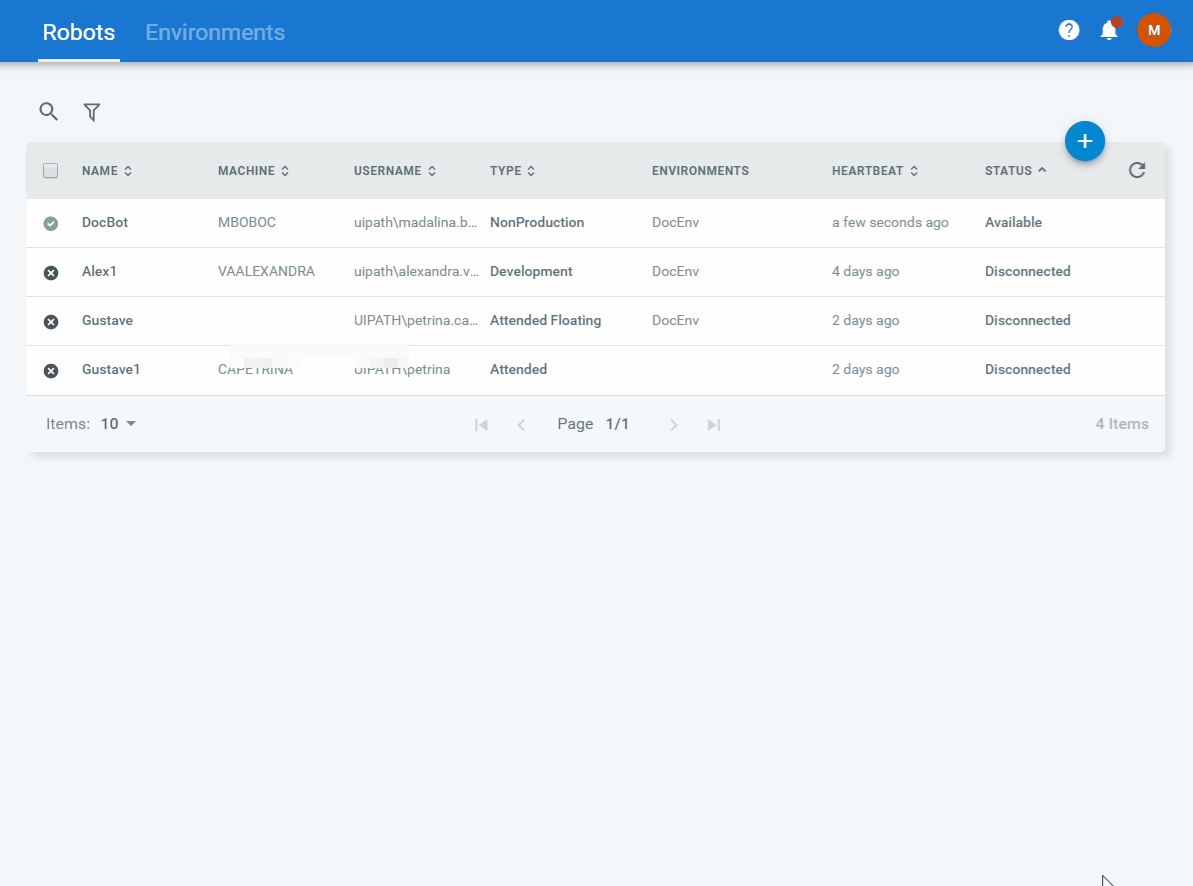Select the Gustave robot name
Image resolution: width=1193 pixels, height=886 pixels.
coord(107,320)
